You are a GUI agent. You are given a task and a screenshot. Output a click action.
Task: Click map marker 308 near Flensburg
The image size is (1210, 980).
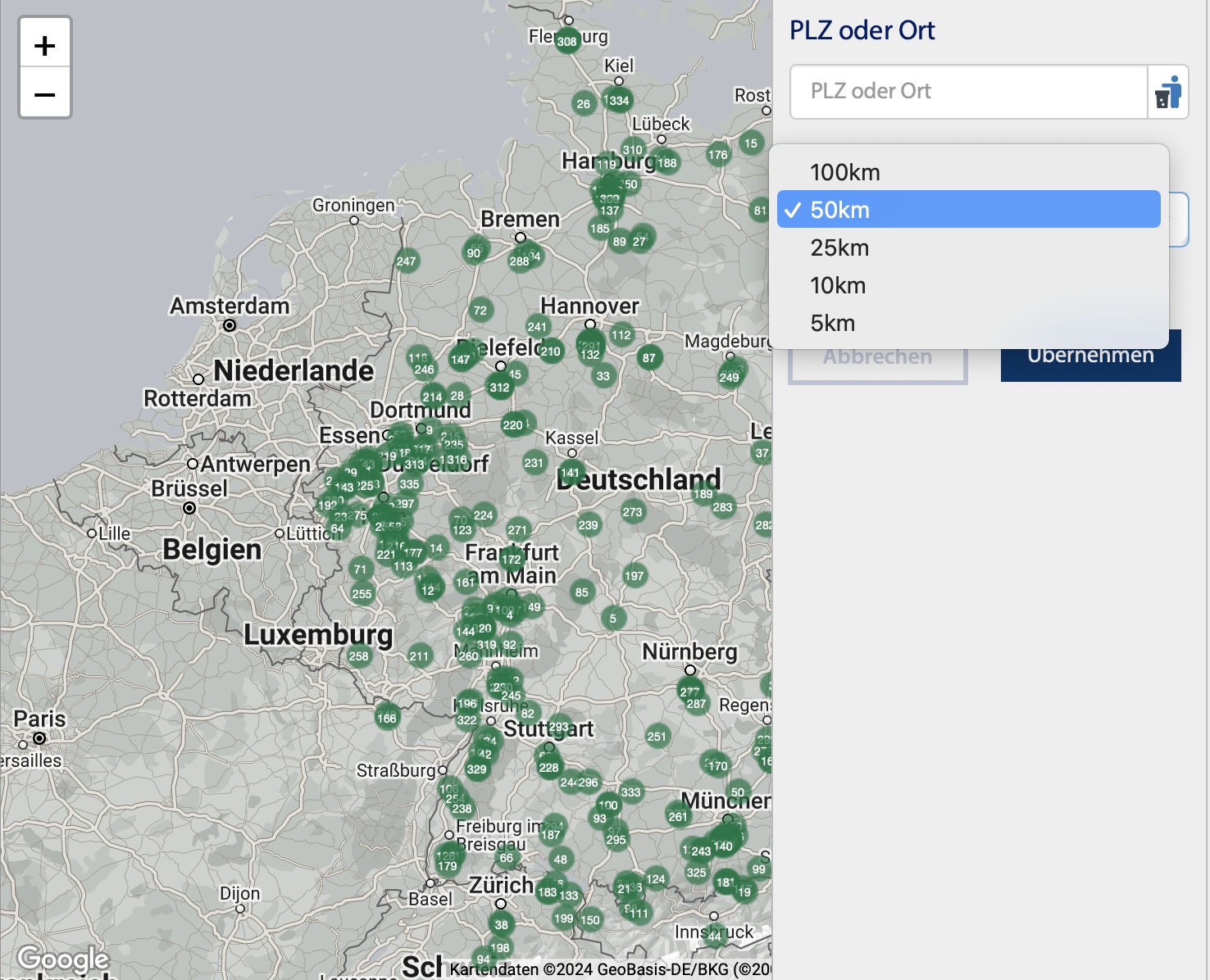click(x=567, y=41)
